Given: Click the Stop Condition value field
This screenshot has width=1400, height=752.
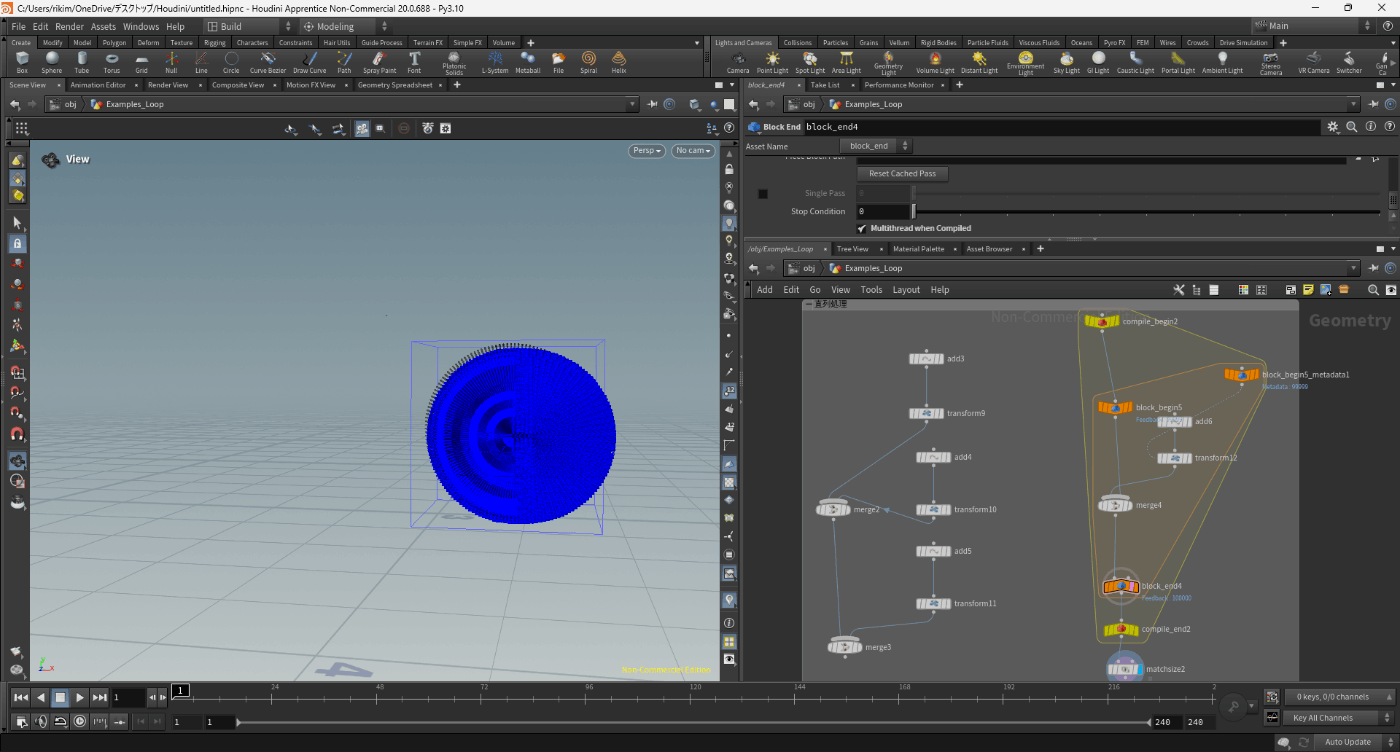Looking at the screenshot, I should pyautogui.click(x=882, y=211).
